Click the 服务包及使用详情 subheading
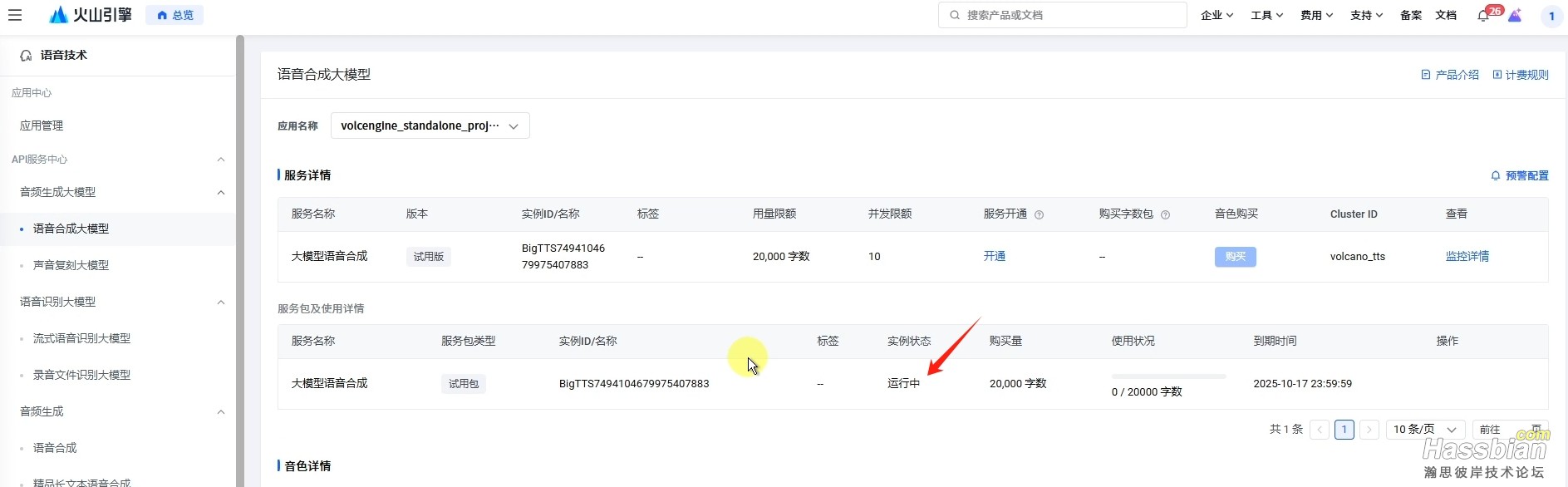This screenshot has width=1568, height=487. [x=321, y=308]
